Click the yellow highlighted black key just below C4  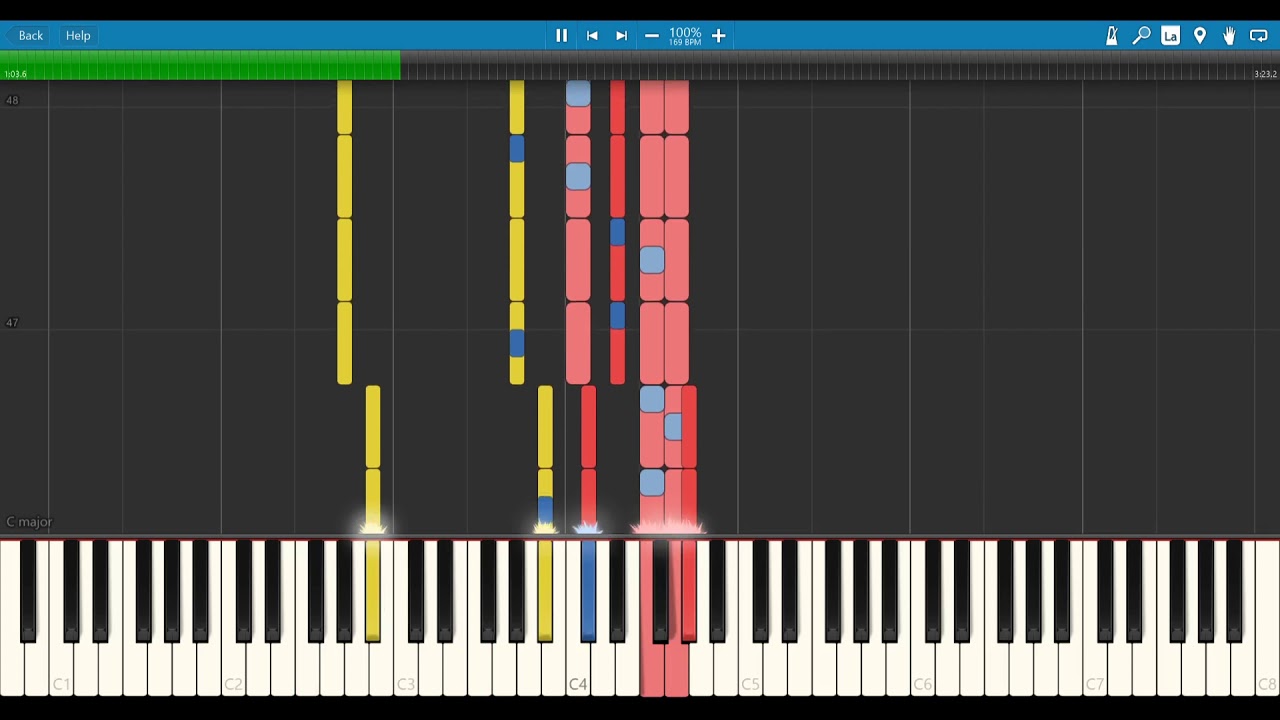click(x=545, y=590)
